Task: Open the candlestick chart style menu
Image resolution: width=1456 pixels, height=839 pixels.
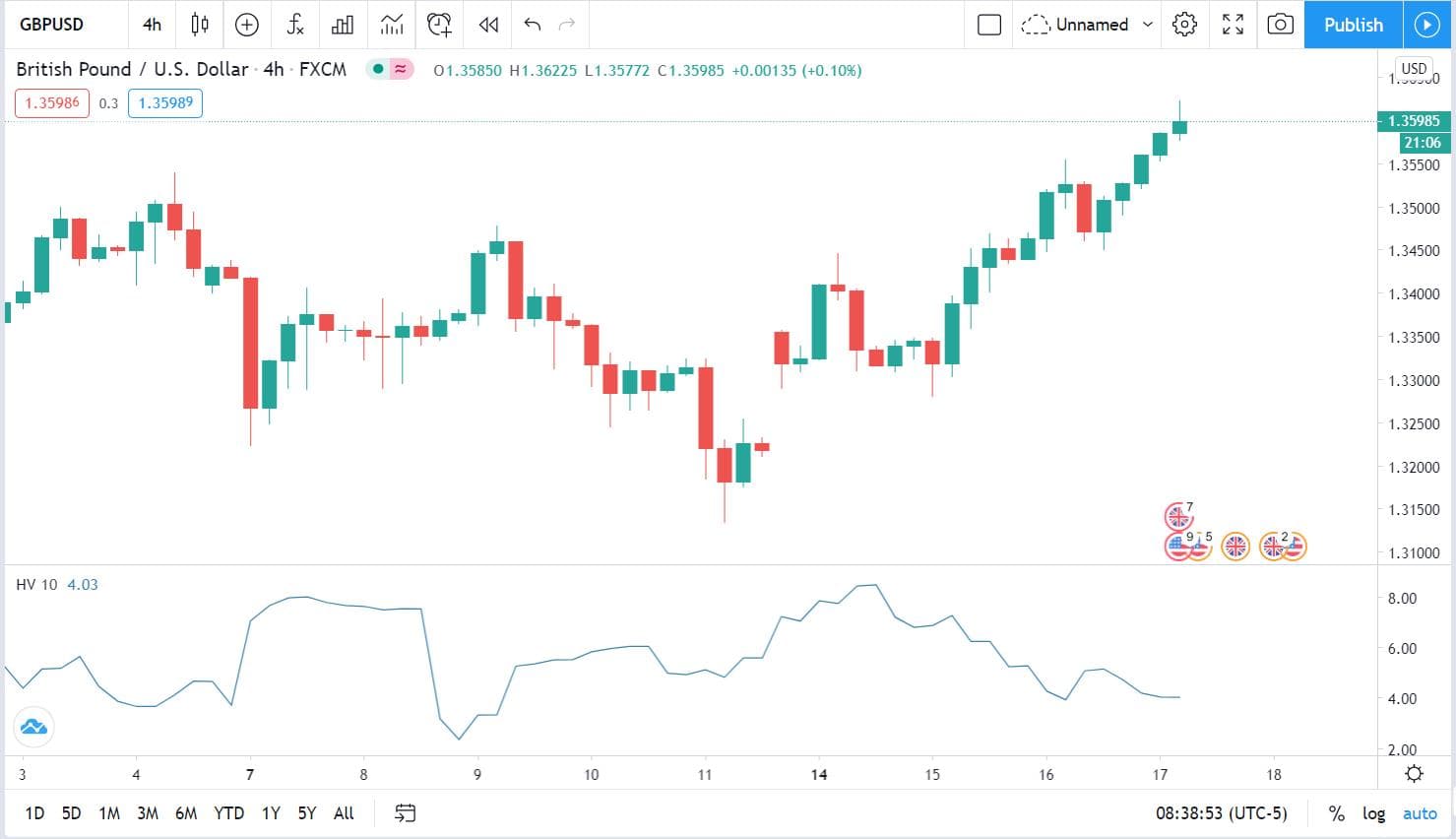Action: (x=200, y=25)
